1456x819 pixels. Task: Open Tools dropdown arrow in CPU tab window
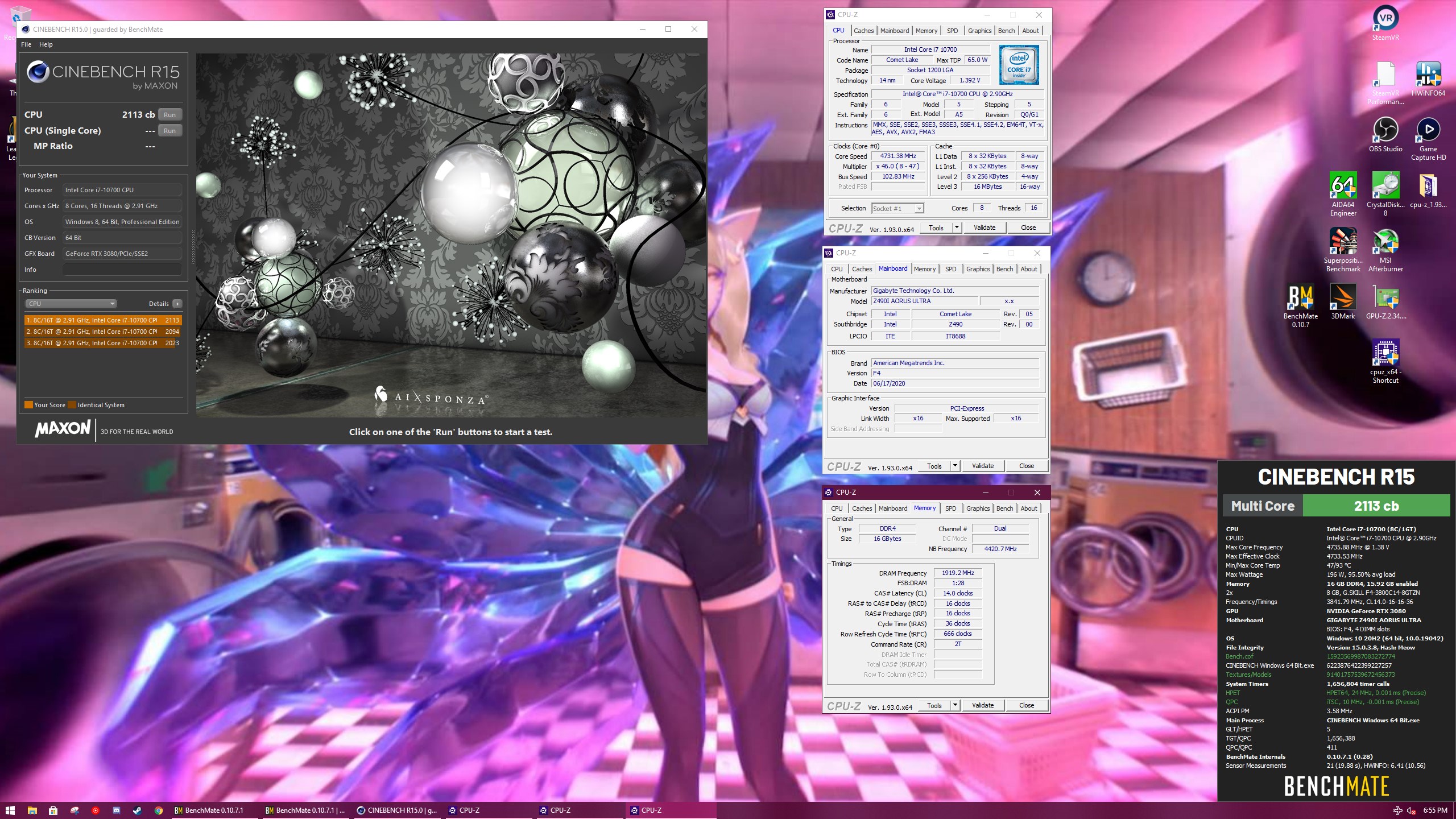957,227
